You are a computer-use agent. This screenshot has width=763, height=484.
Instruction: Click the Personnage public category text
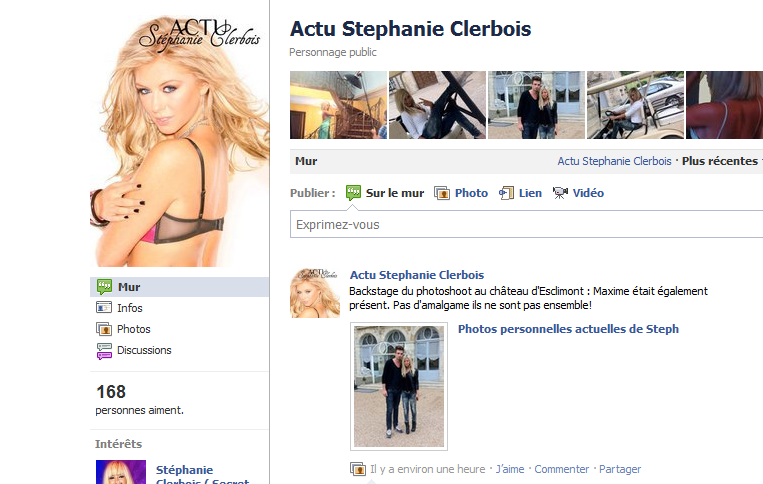pyautogui.click(x=333, y=52)
